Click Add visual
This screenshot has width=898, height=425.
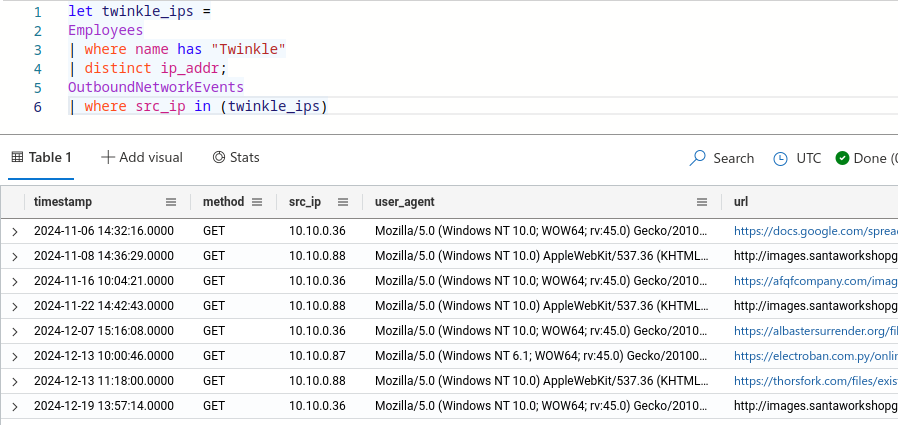pos(142,157)
